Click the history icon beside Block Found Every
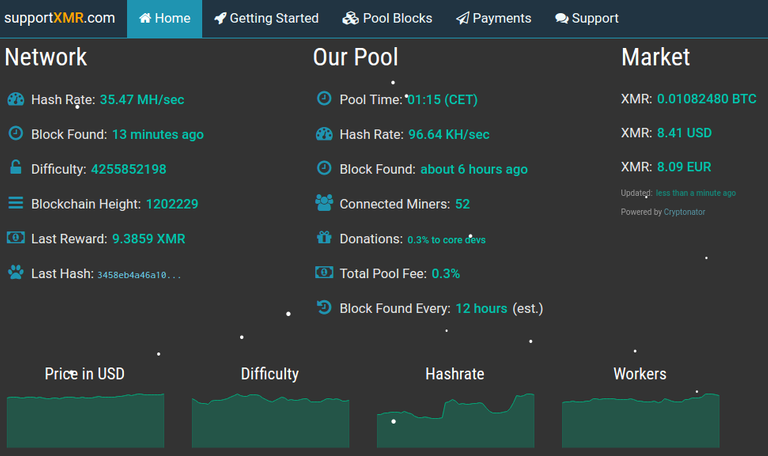The width and height of the screenshot is (768, 456). (x=324, y=308)
